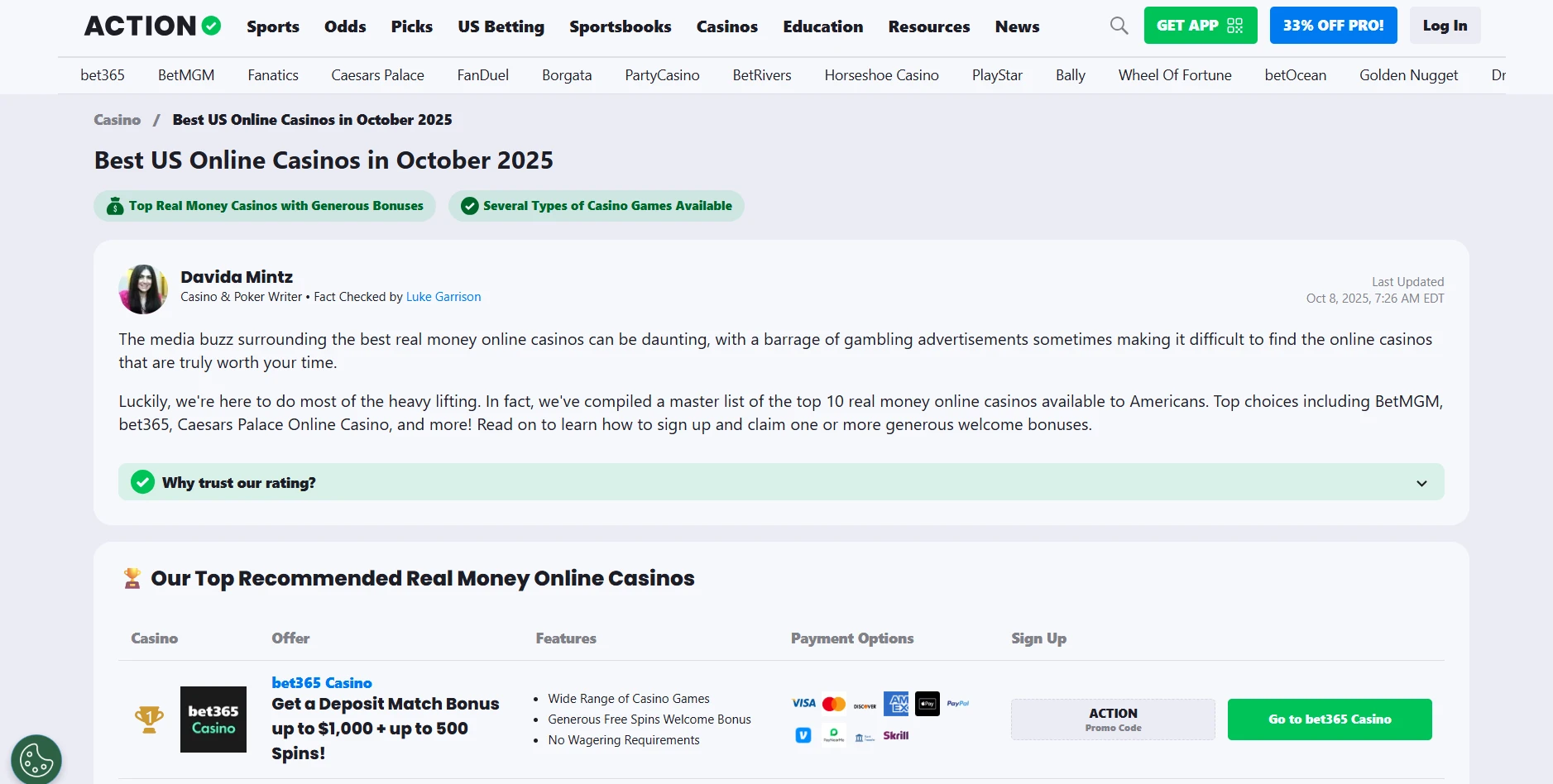Click Go to bet365 Casino button
This screenshot has width=1553, height=784.
point(1329,719)
